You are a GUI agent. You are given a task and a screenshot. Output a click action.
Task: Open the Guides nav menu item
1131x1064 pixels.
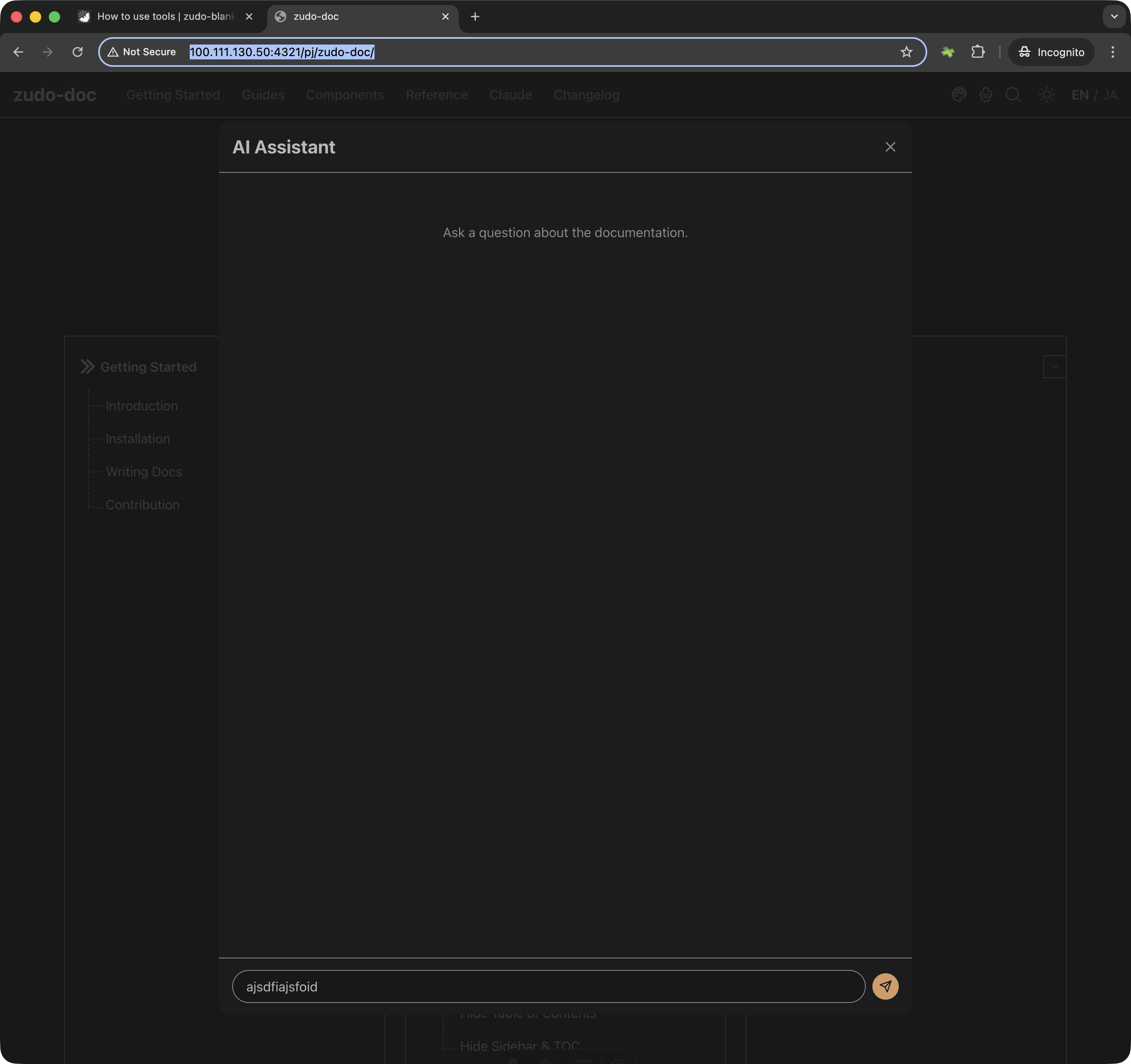pos(263,95)
